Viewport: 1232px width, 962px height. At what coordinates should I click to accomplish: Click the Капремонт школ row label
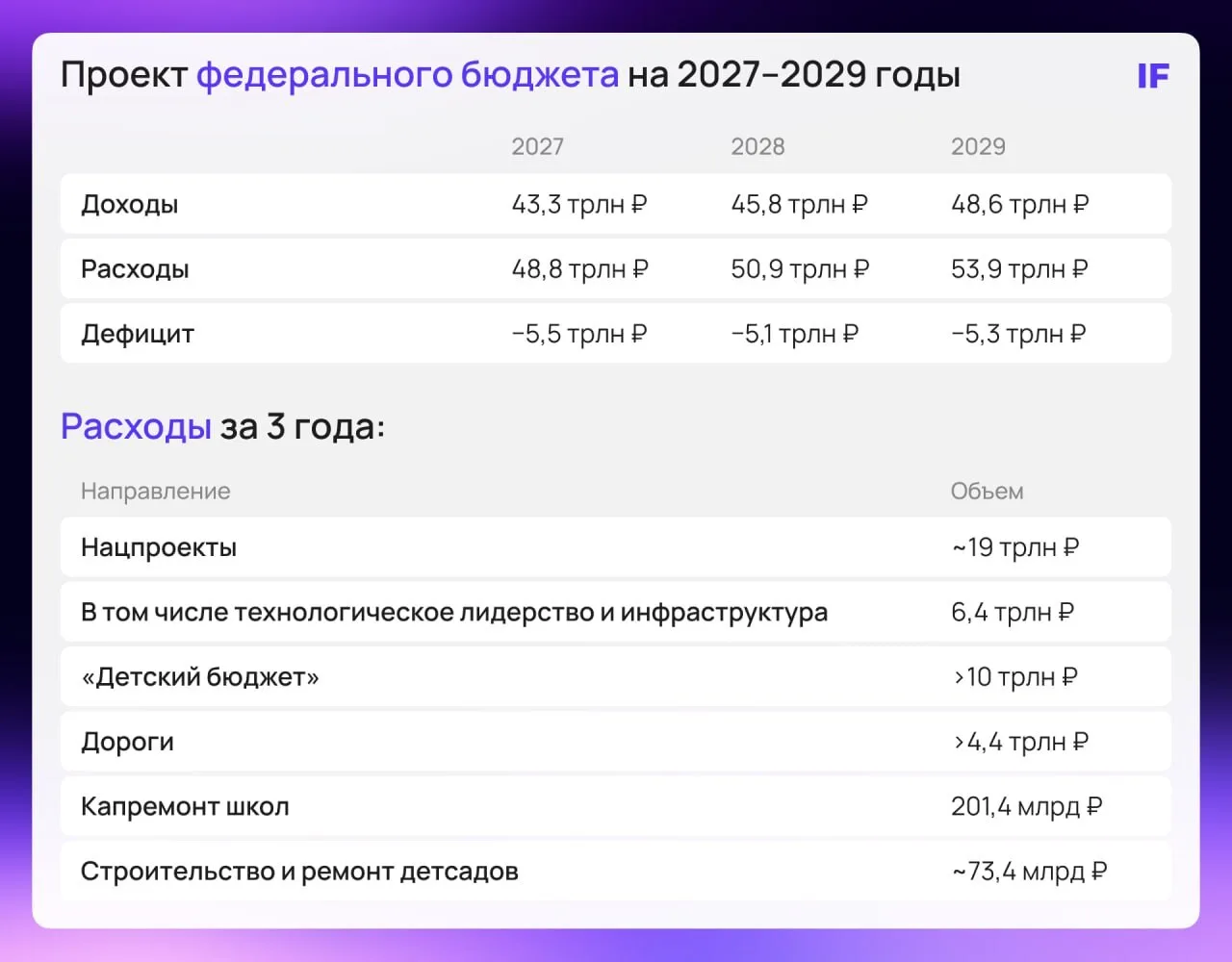[185, 806]
